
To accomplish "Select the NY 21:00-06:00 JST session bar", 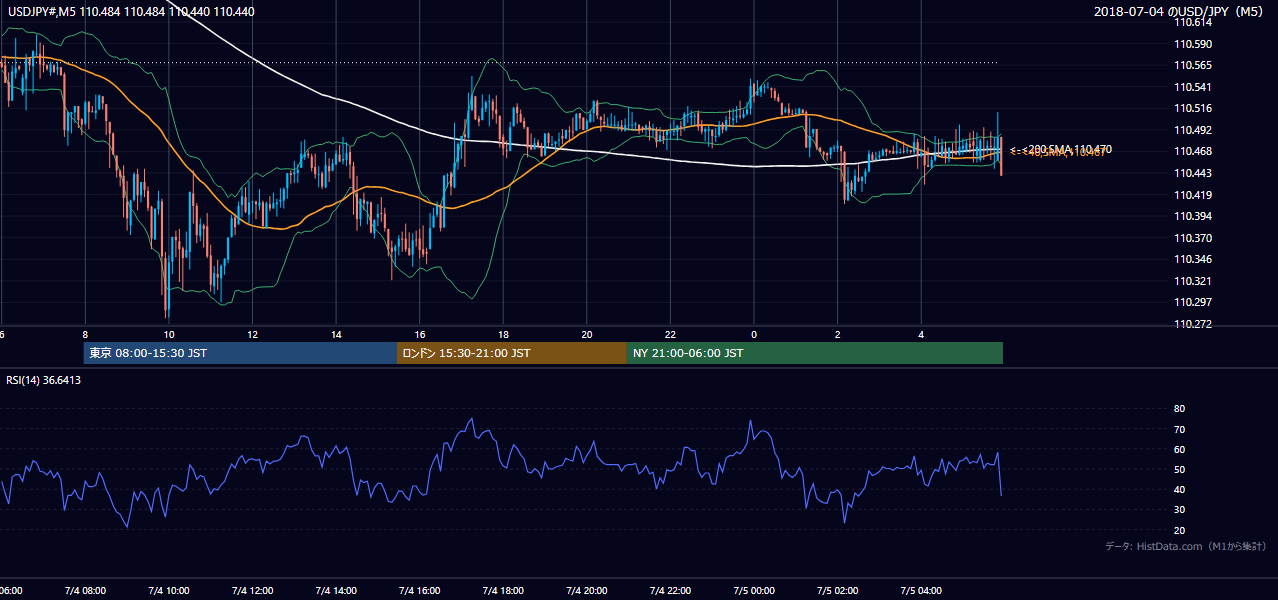I will tap(815, 353).
